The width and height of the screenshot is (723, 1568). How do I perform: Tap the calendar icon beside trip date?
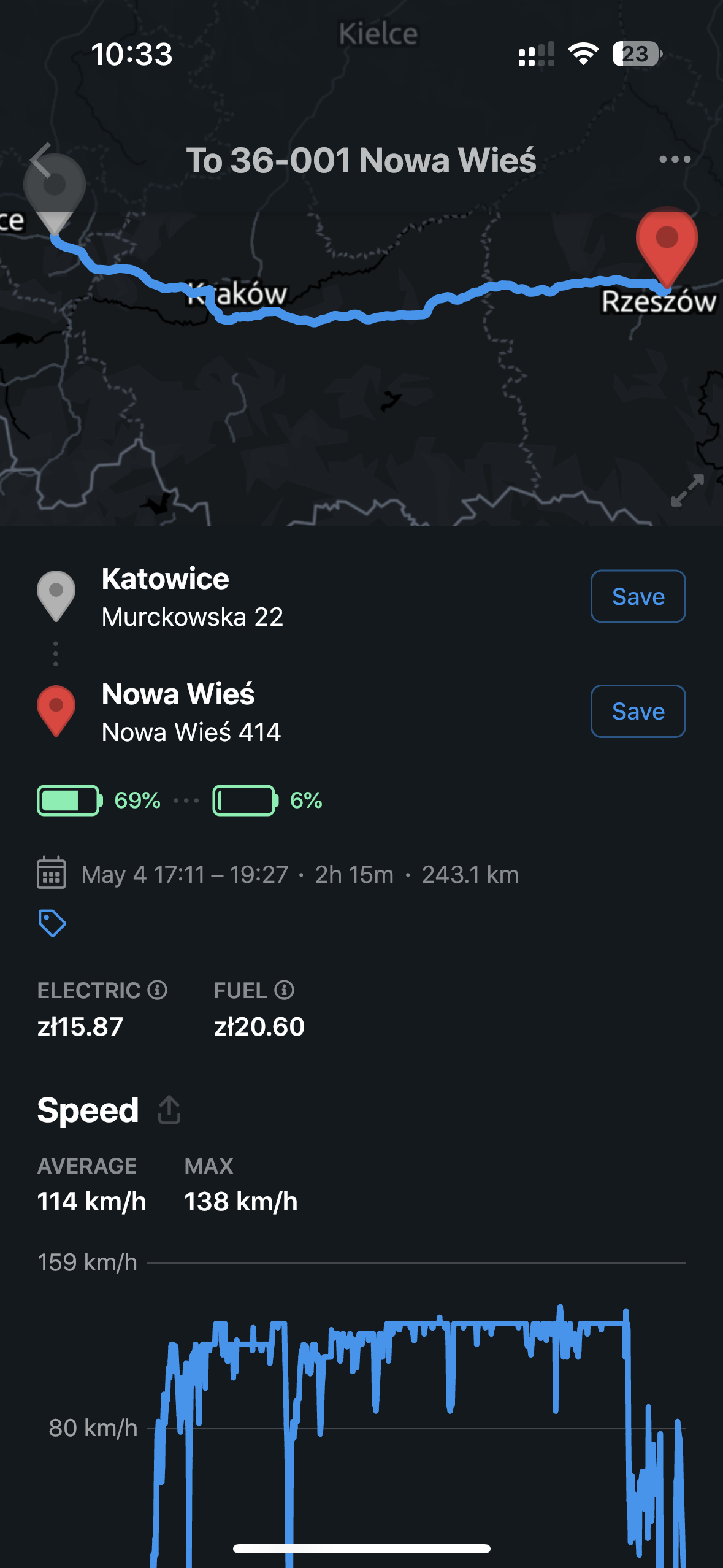pyautogui.click(x=52, y=873)
